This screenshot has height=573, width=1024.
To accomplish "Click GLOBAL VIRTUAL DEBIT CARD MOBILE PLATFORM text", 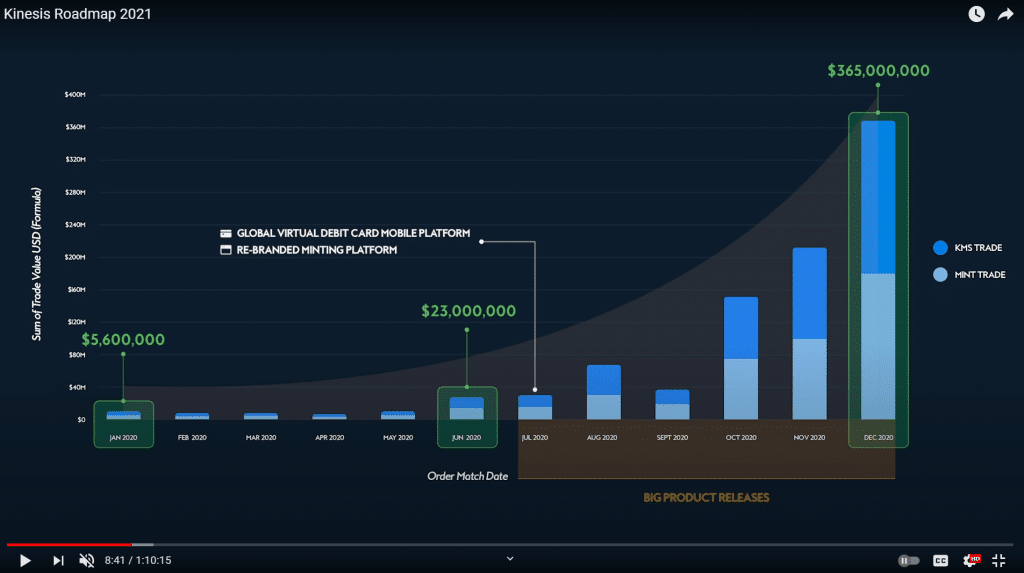I will click(x=353, y=233).
